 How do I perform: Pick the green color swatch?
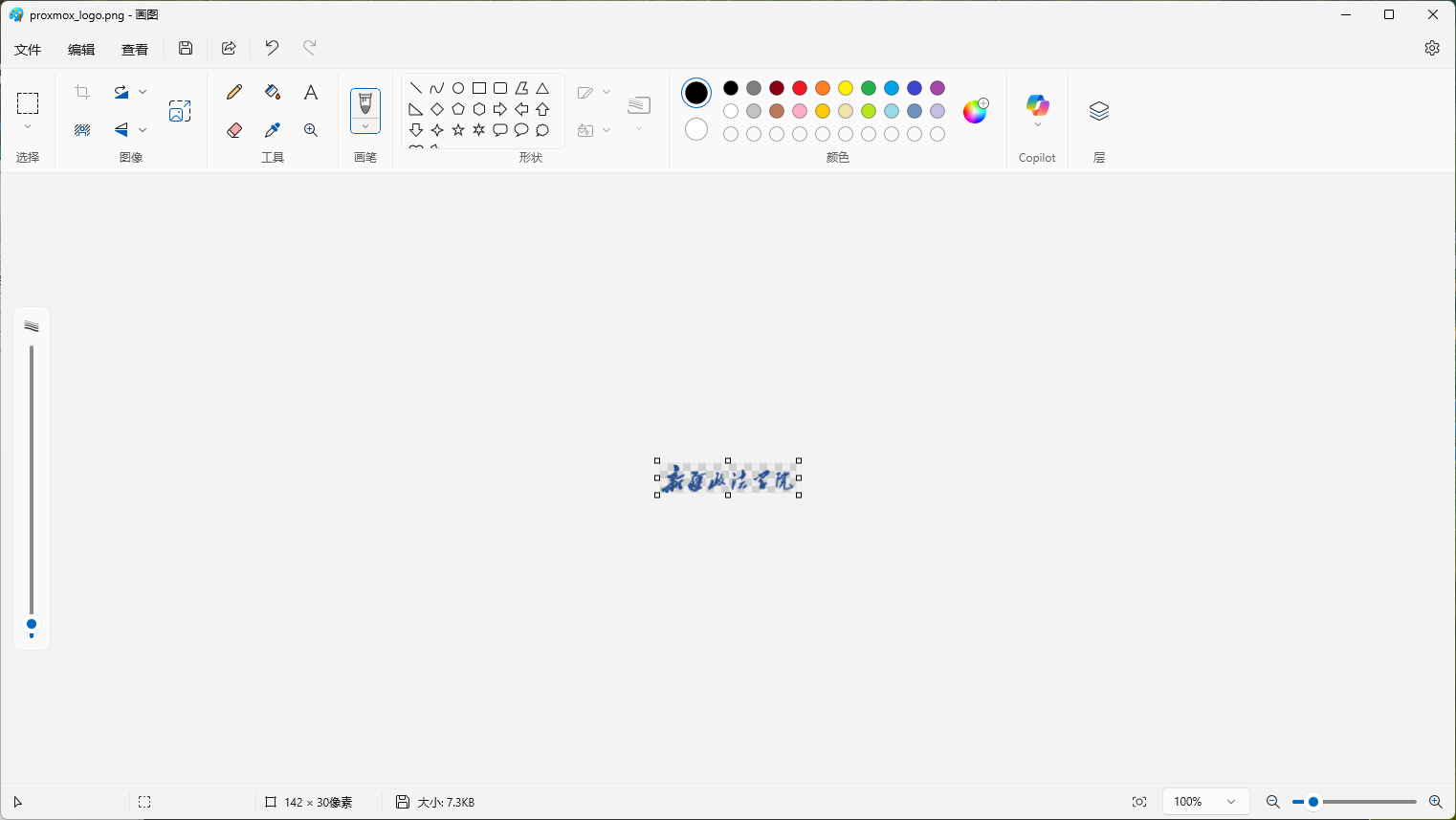pyautogui.click(x=869, y=88)
